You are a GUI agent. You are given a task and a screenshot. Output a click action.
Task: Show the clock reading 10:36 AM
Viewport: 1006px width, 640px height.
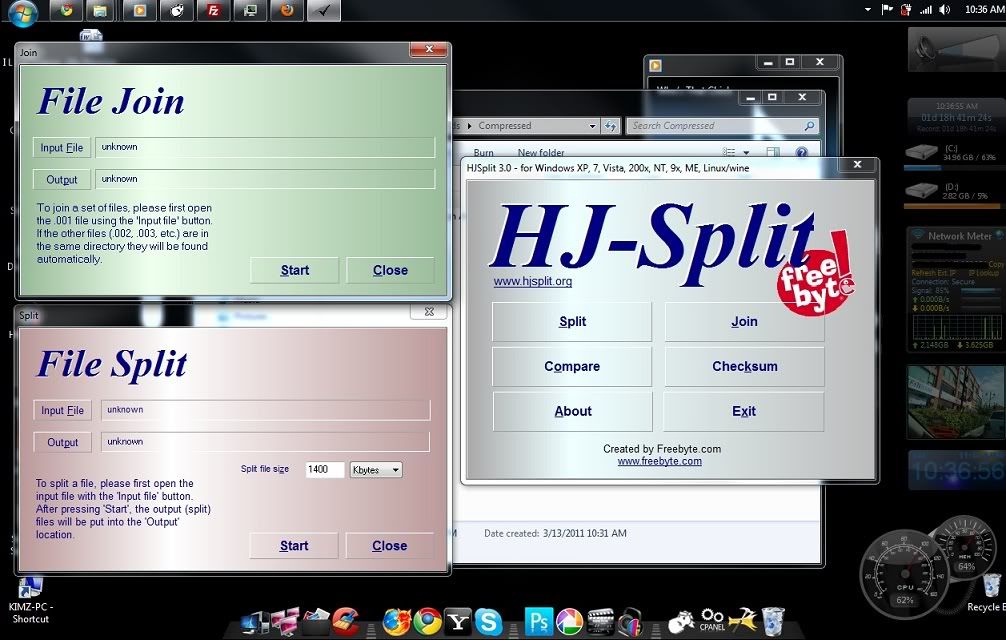pos(984,10)
